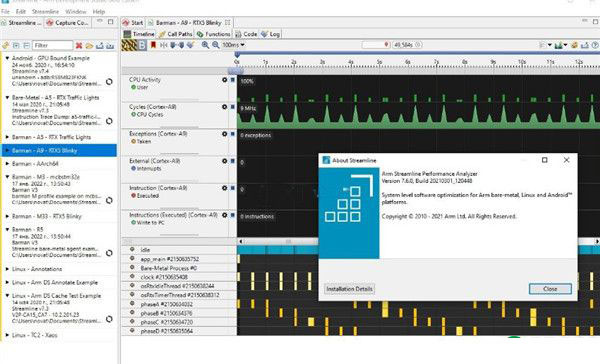600x364 pixels.
Task: Open External (Cortex-A9) chart settings gear
Action: 225,161
